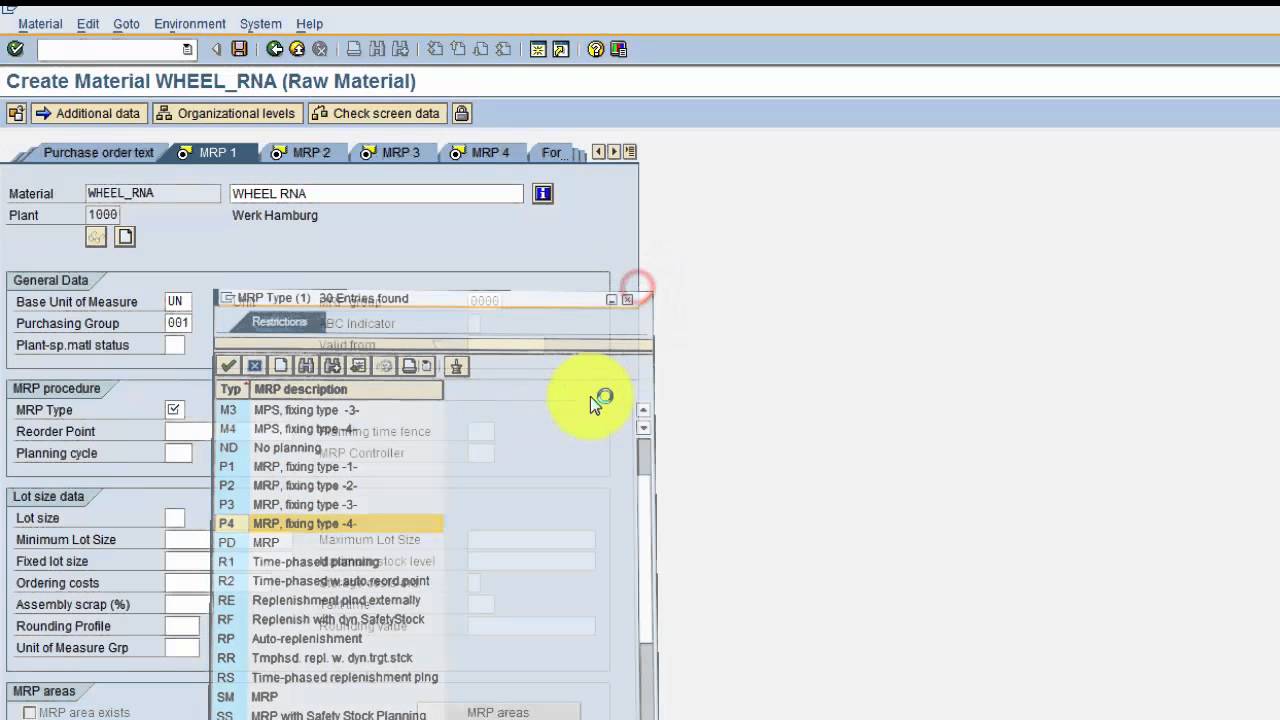
Task: Select the RP Auto-replenishment row
Action: click(x=330, y=639)
